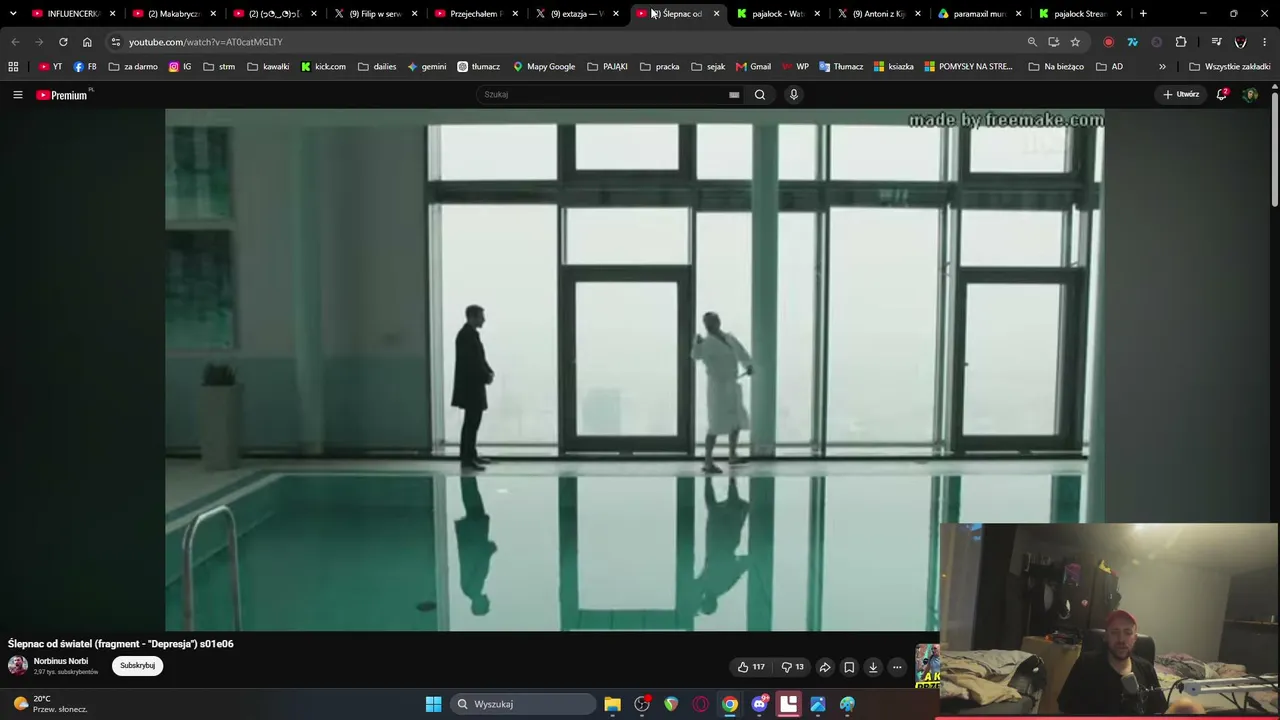Open the IG Instagram bookmark

(180, 67)
